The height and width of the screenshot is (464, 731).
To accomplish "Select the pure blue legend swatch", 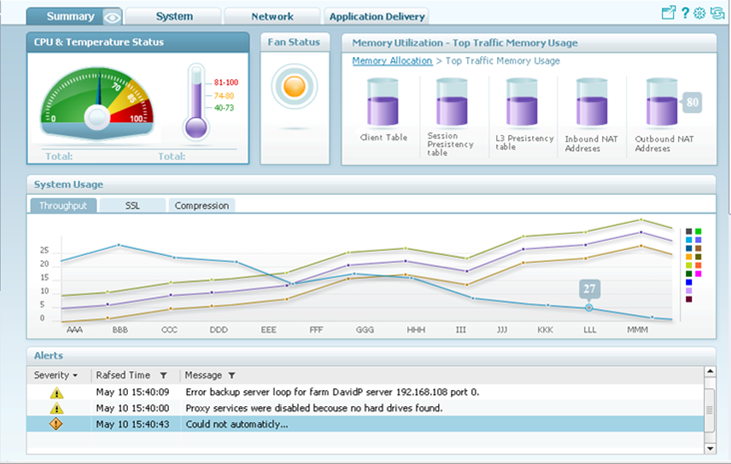I will (x=689, y=282).
